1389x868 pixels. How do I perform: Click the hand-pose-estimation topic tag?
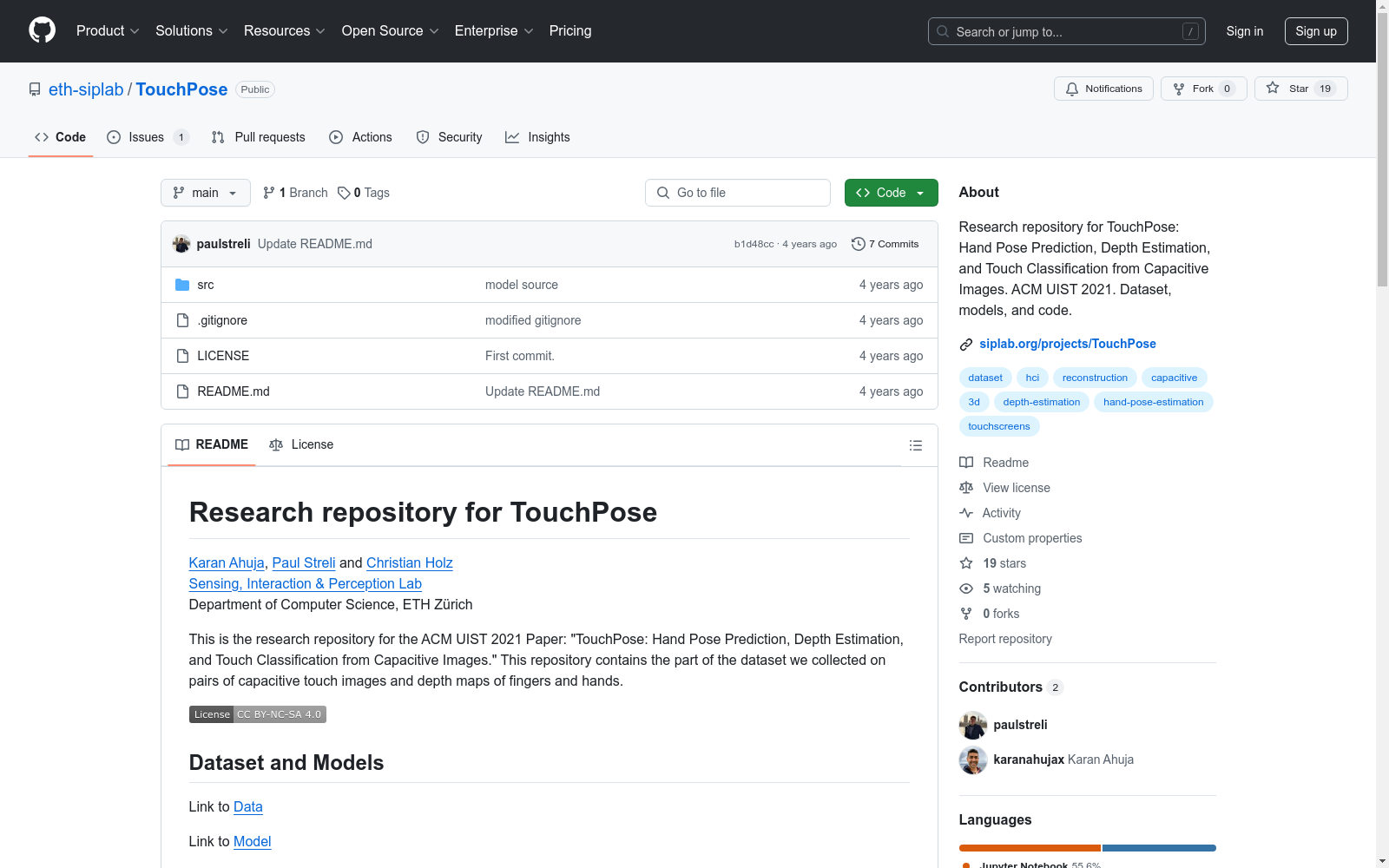[x=1154, y=402]
